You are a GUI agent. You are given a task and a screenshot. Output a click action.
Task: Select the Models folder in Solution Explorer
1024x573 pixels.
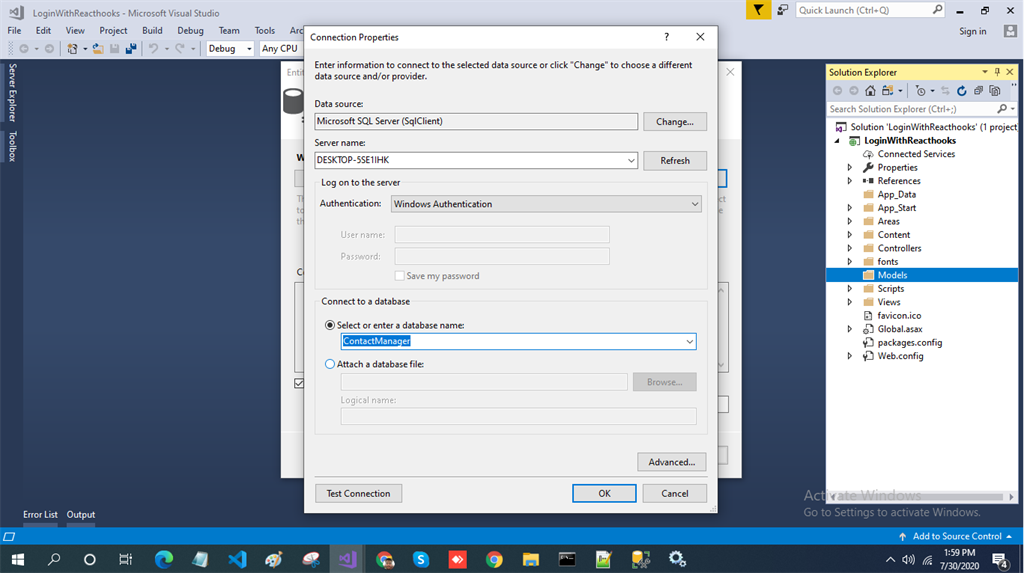pos(922,275)
